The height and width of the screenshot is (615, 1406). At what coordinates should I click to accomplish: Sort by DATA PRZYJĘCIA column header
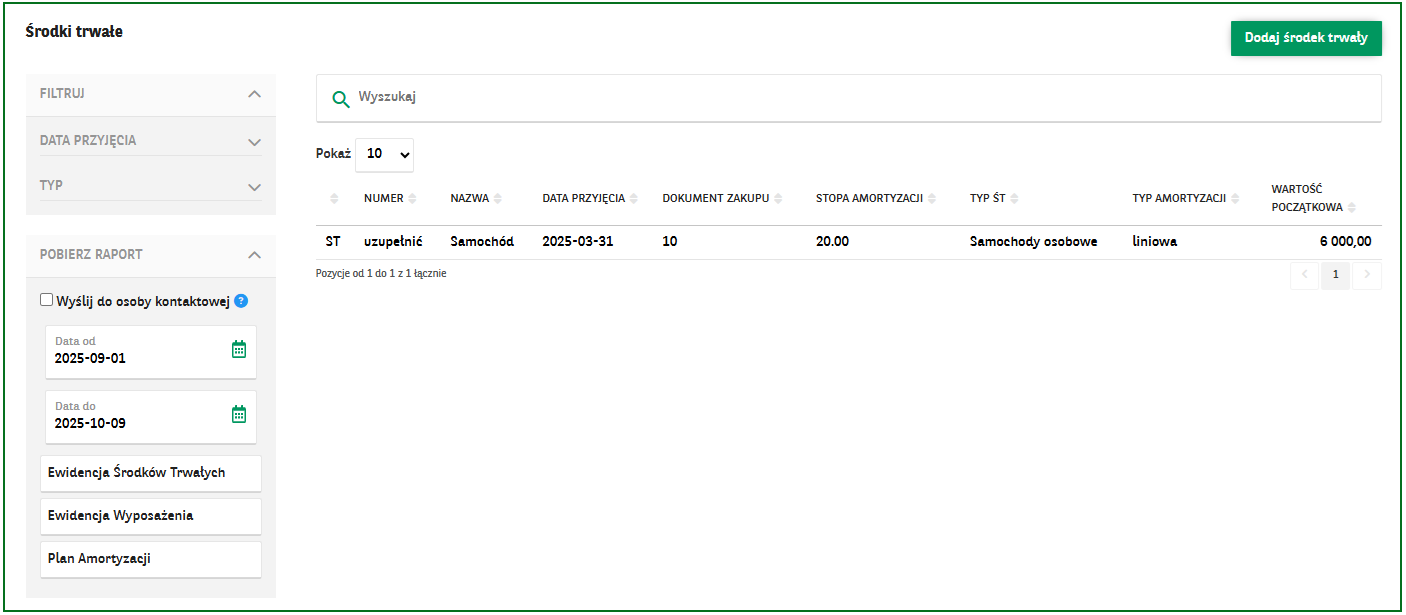tap(590, 198)
